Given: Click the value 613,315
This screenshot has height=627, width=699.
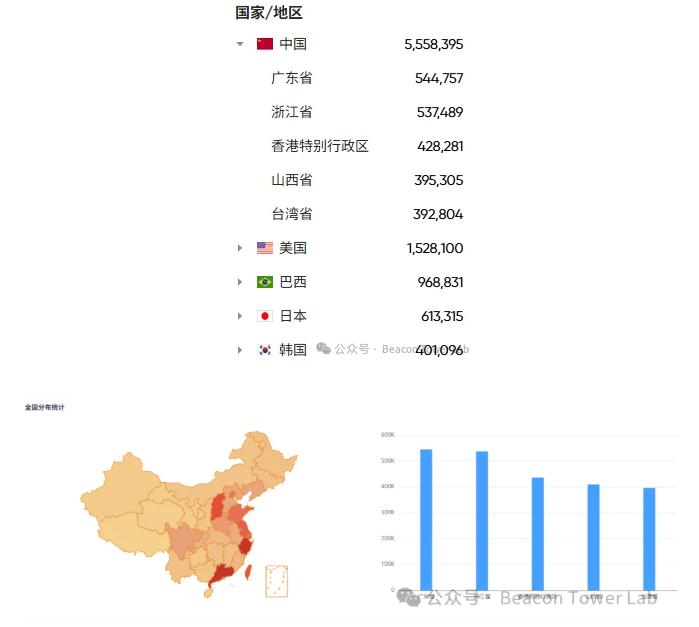Looking at the screenshot, I should click(x=442, y=316).
